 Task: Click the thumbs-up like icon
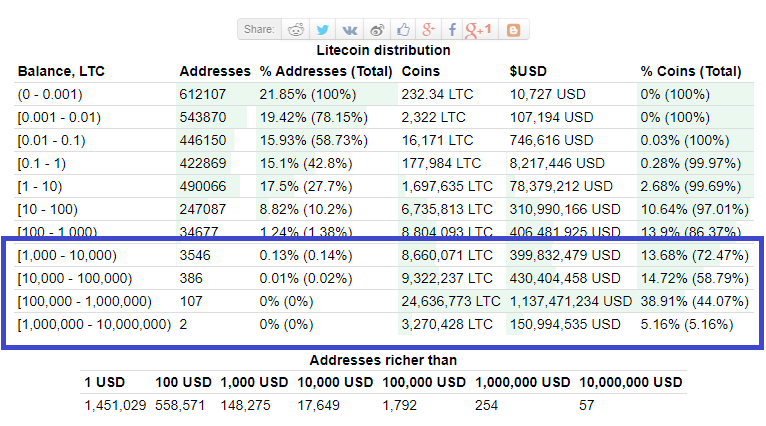[x=403, y=30]
